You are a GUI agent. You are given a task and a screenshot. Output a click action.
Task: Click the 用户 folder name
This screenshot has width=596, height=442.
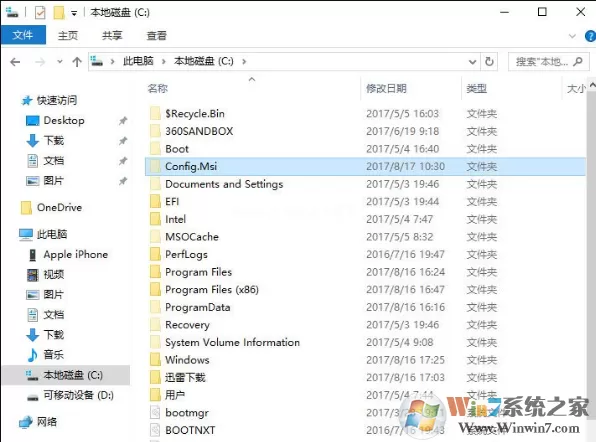tap(175, 395)
